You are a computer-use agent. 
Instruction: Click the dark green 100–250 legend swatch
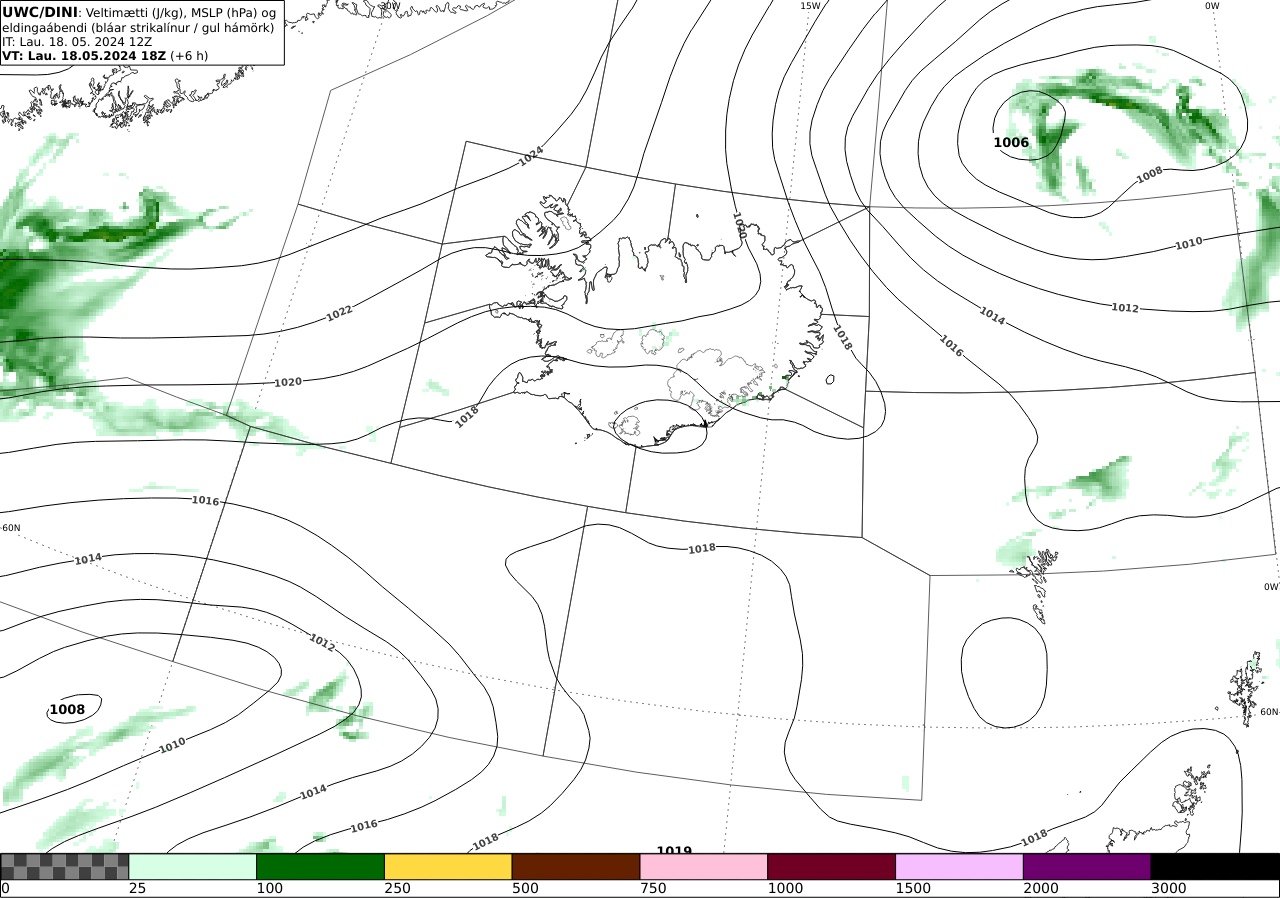pyautogui.click(x=320, y=866)
